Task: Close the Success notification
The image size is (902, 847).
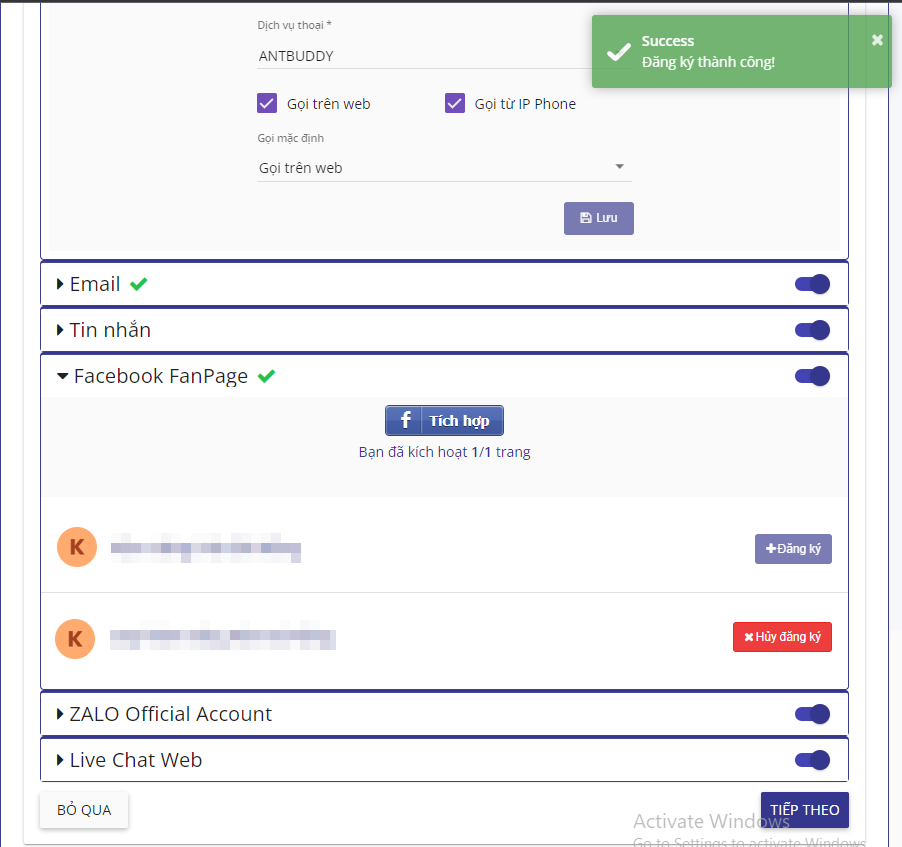Action: coord(877,40)
